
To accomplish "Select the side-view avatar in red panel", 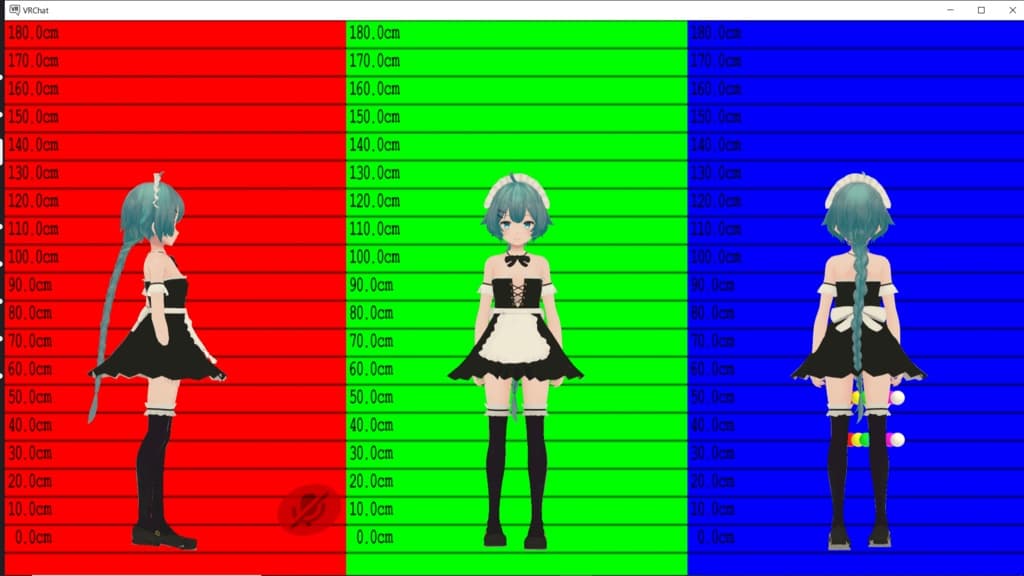I will (x=157, y=361).
